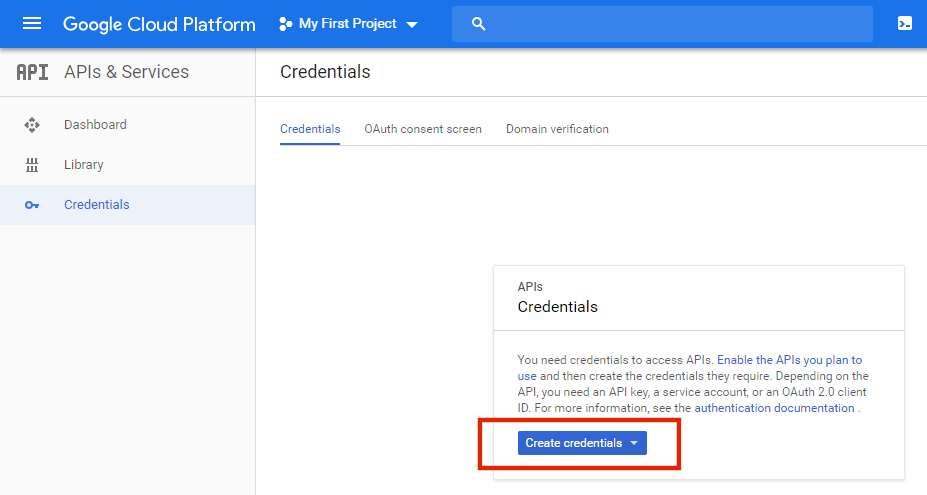
Task: Switch to OAuth consent screen tab
Action: click(x=423, y=129)
